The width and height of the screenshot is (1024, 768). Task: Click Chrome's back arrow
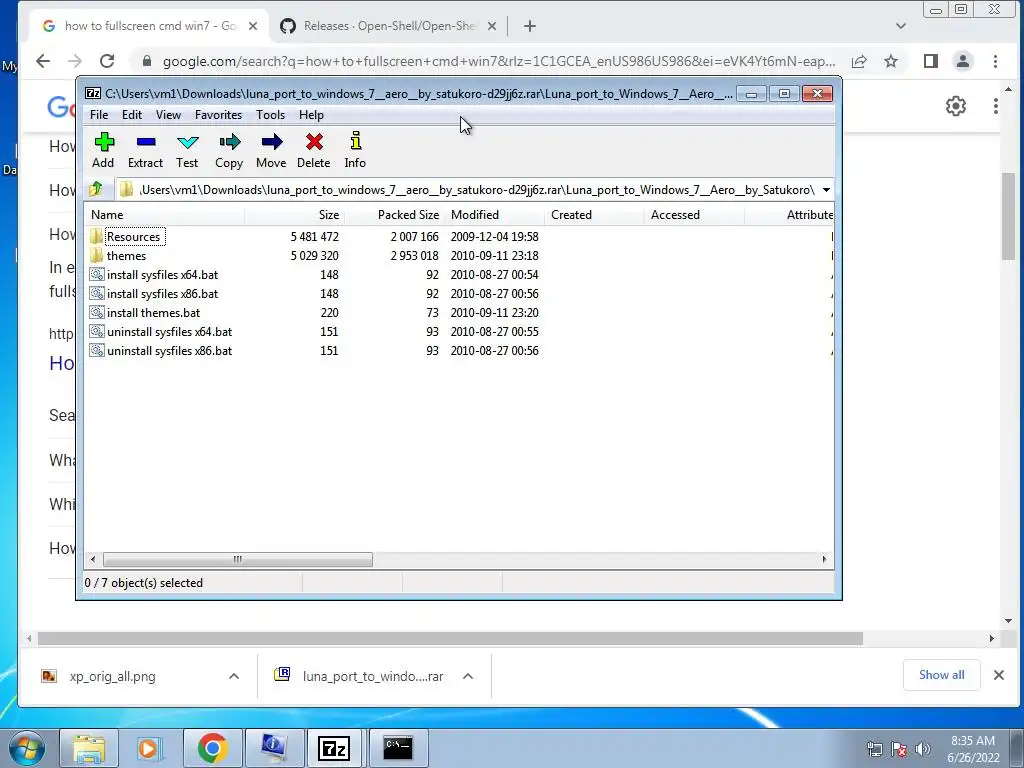42,61
